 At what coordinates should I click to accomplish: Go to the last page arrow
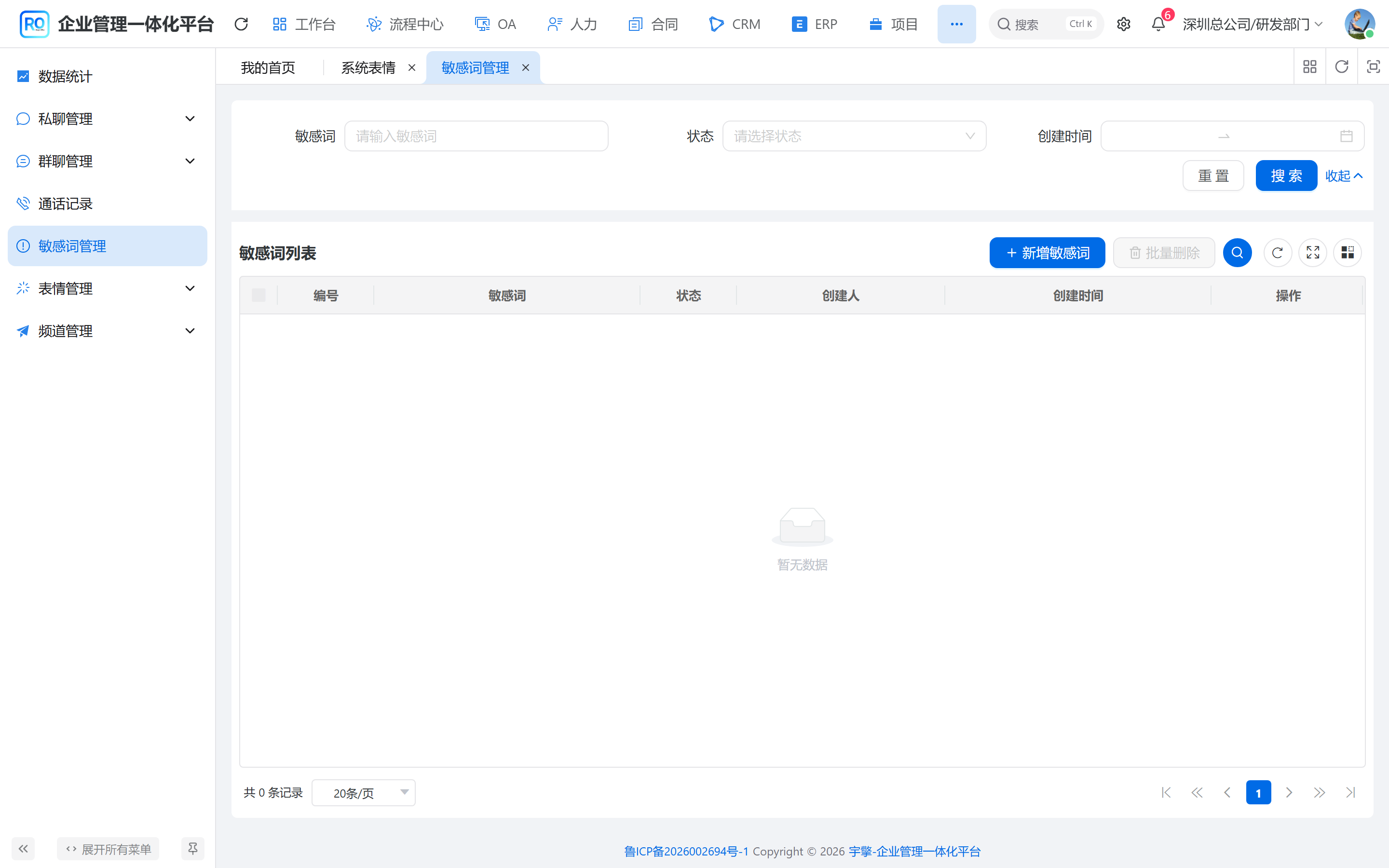tap(1350, 793)
